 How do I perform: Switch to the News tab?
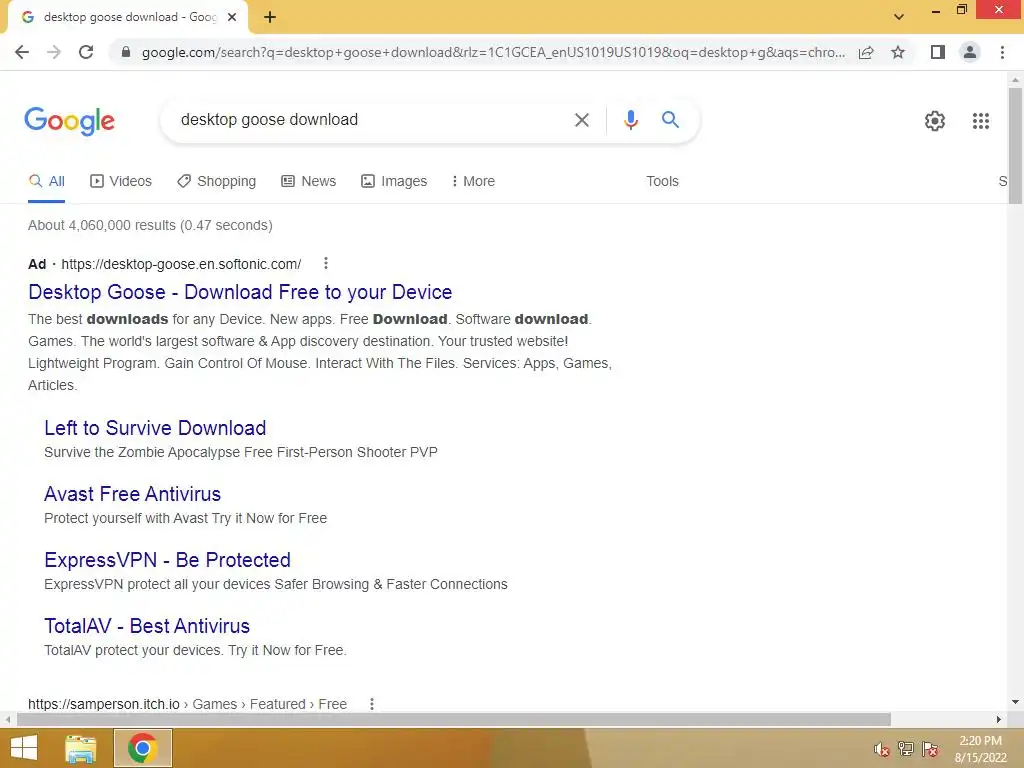coord(309,182)
